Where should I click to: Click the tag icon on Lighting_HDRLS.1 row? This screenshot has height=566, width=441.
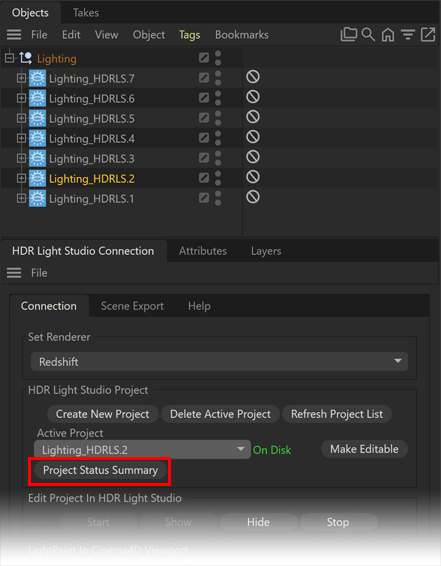(x=253, y=197)
